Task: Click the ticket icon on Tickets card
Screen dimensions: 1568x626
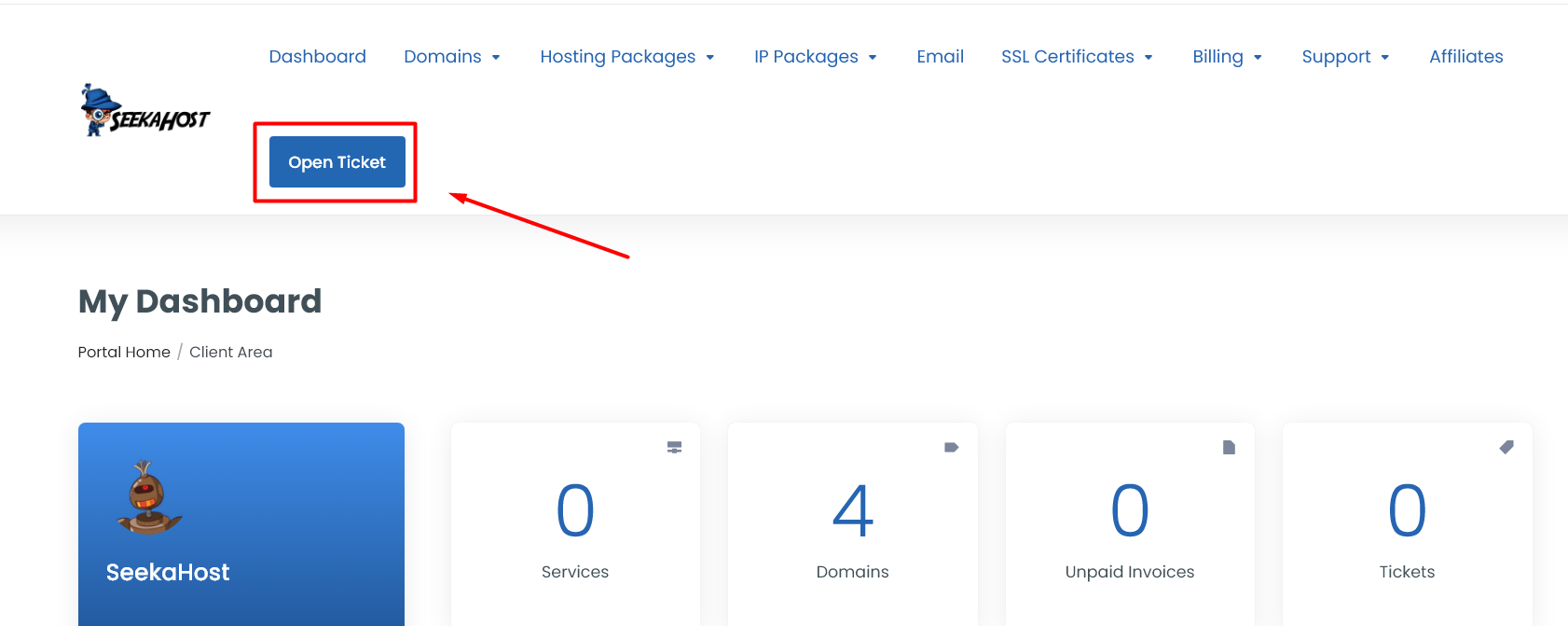Action: pos(1506,448)
